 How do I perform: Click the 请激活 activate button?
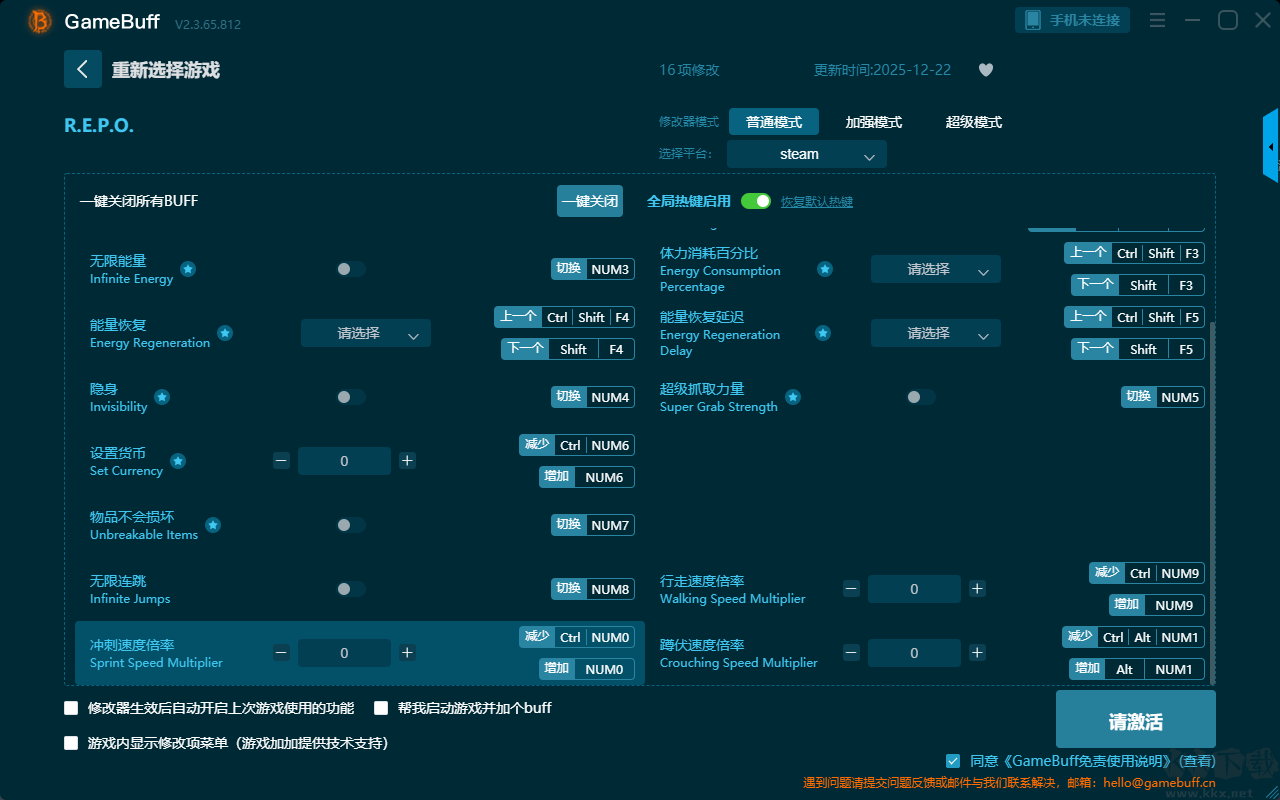pos(1136,719)
